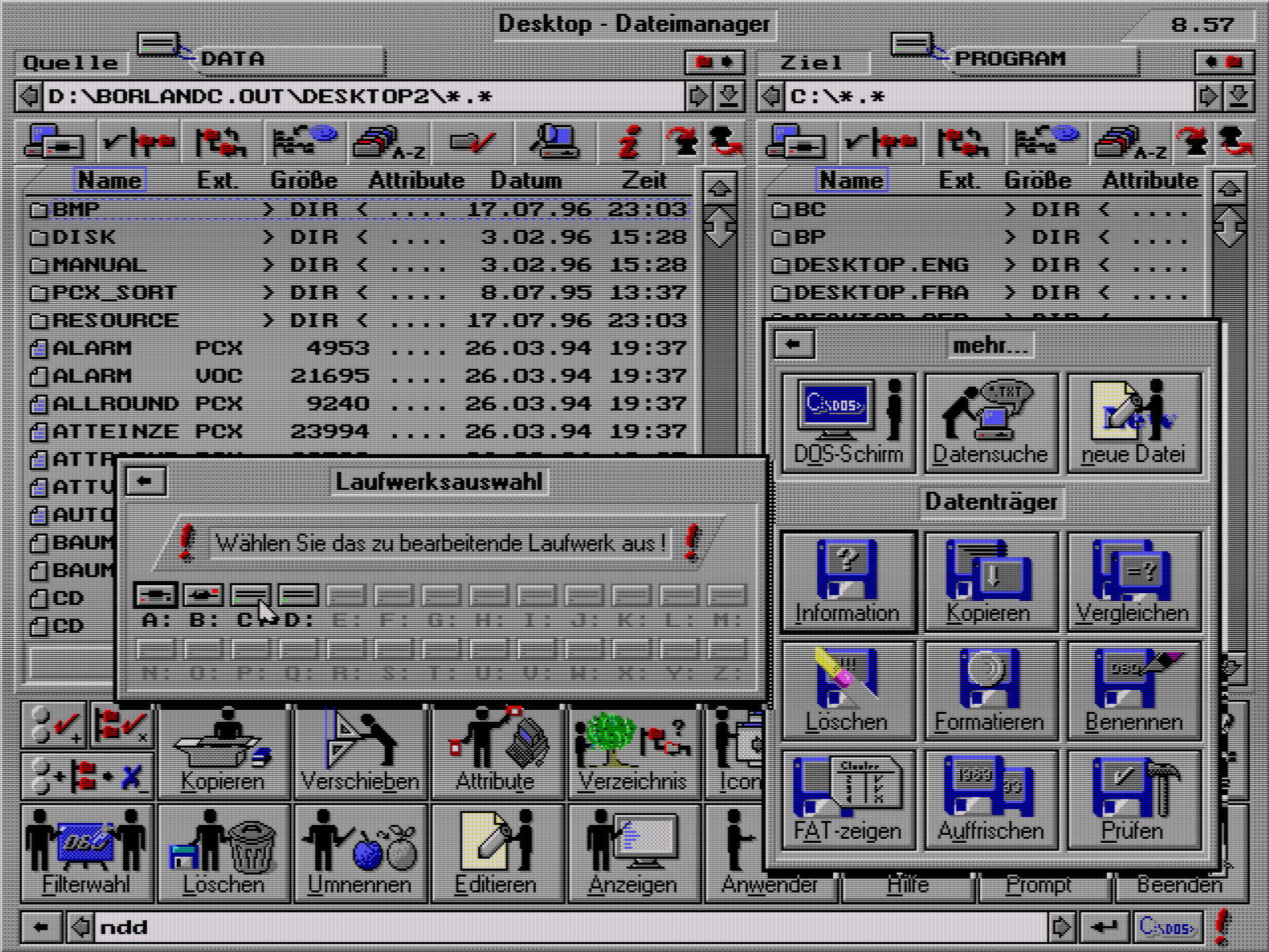Click the Verschieben move icon
The image size is (1269, 952).
point(360,751)
